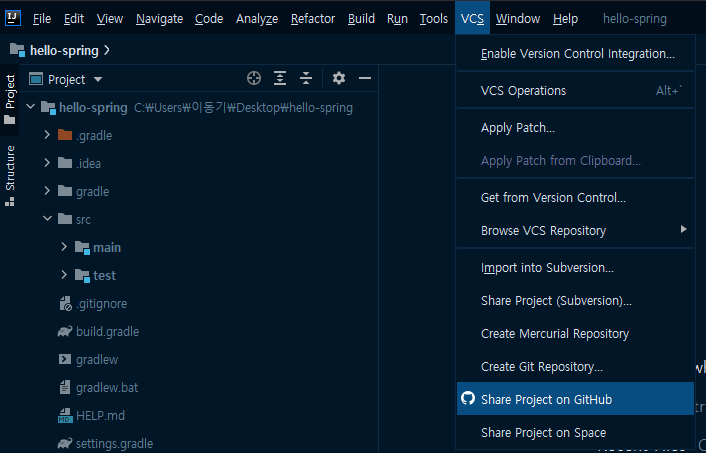
Task: Click the src folder icon
Action: click(65, 219)
